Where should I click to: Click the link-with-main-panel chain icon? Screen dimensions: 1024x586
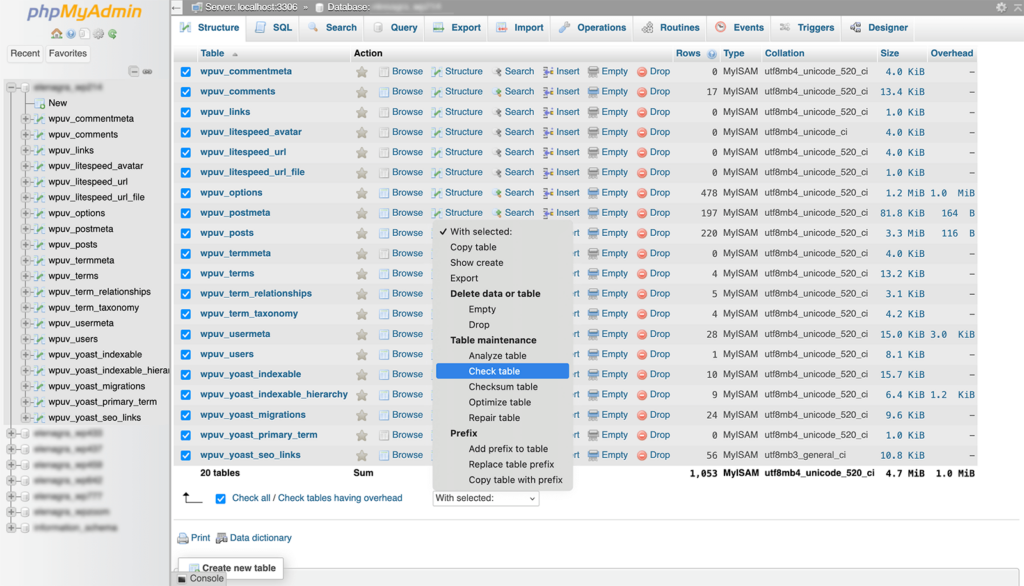(148, 71)
